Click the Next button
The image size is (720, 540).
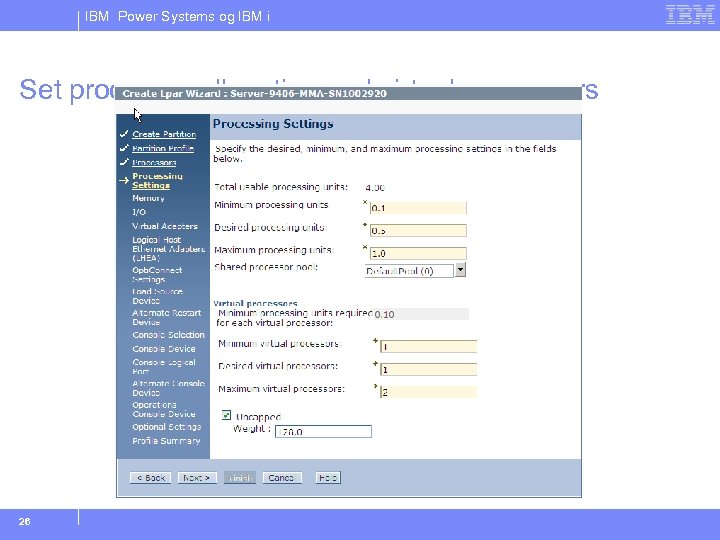[197, 478]
